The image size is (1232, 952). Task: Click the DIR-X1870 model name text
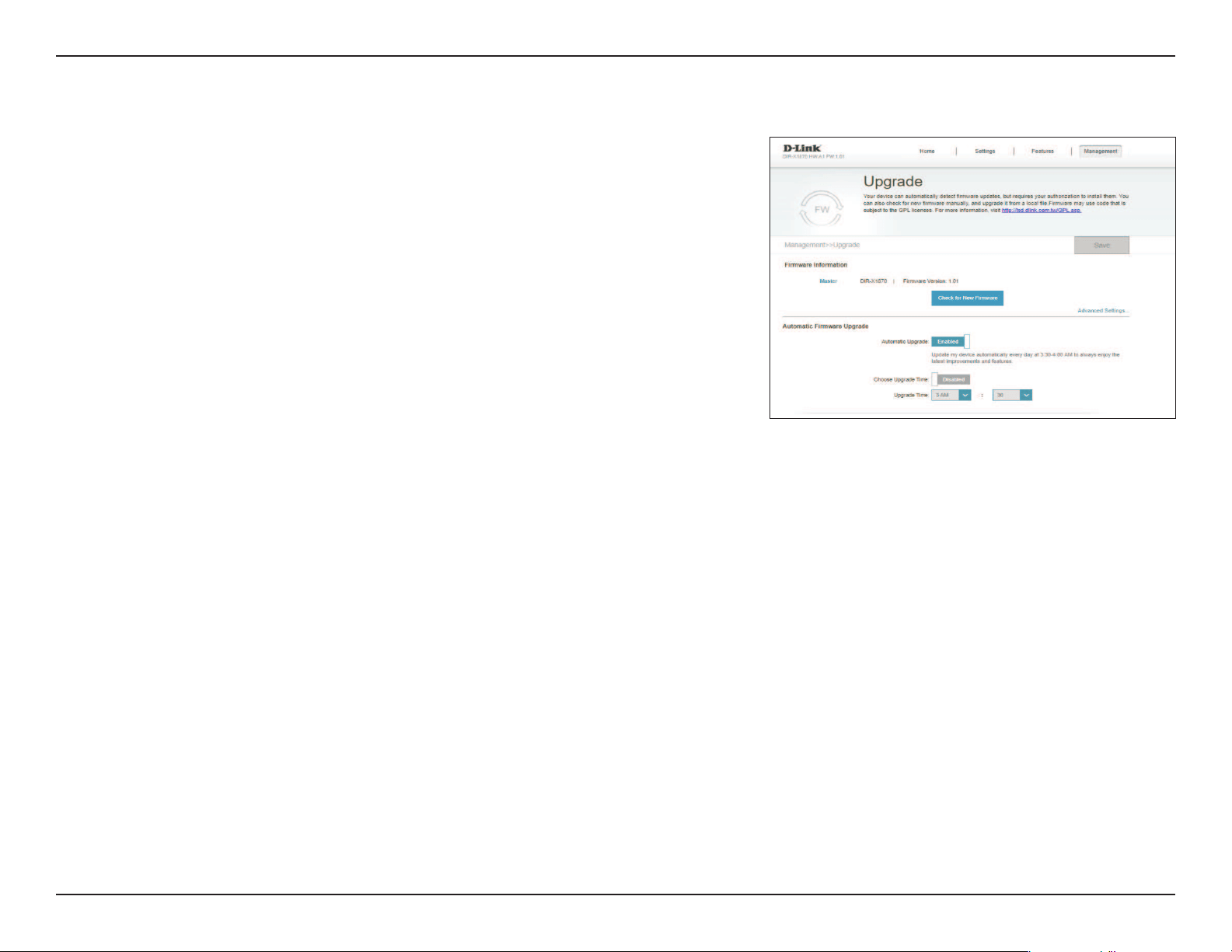click(x=873, y=281)
